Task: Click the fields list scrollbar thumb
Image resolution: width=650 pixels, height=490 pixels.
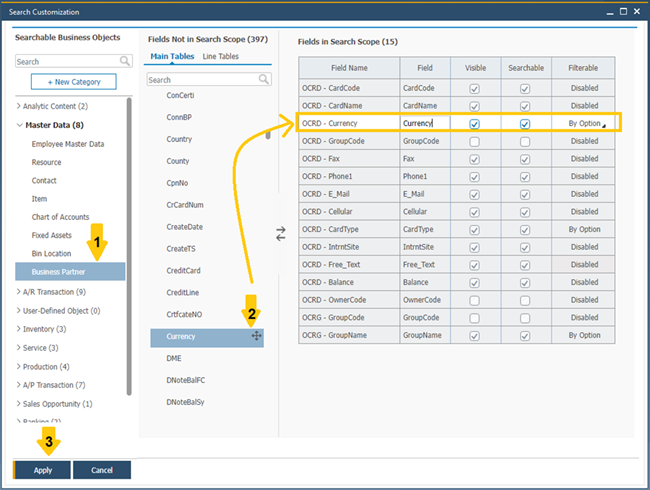Action: pyautogui.click(x=268, y=134)
